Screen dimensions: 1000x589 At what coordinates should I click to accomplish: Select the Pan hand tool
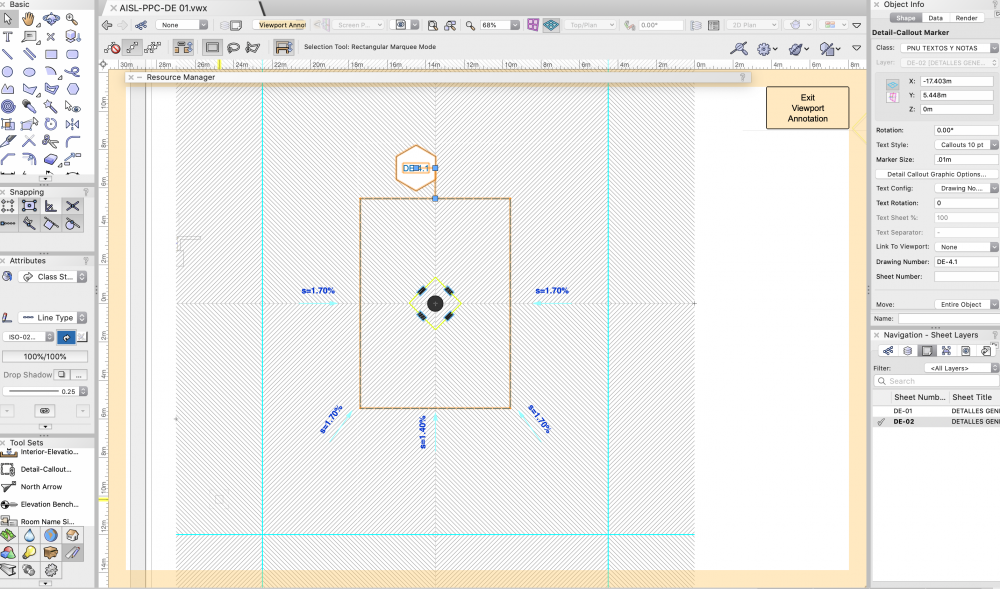pyautogui.click(x=29, y=19)
